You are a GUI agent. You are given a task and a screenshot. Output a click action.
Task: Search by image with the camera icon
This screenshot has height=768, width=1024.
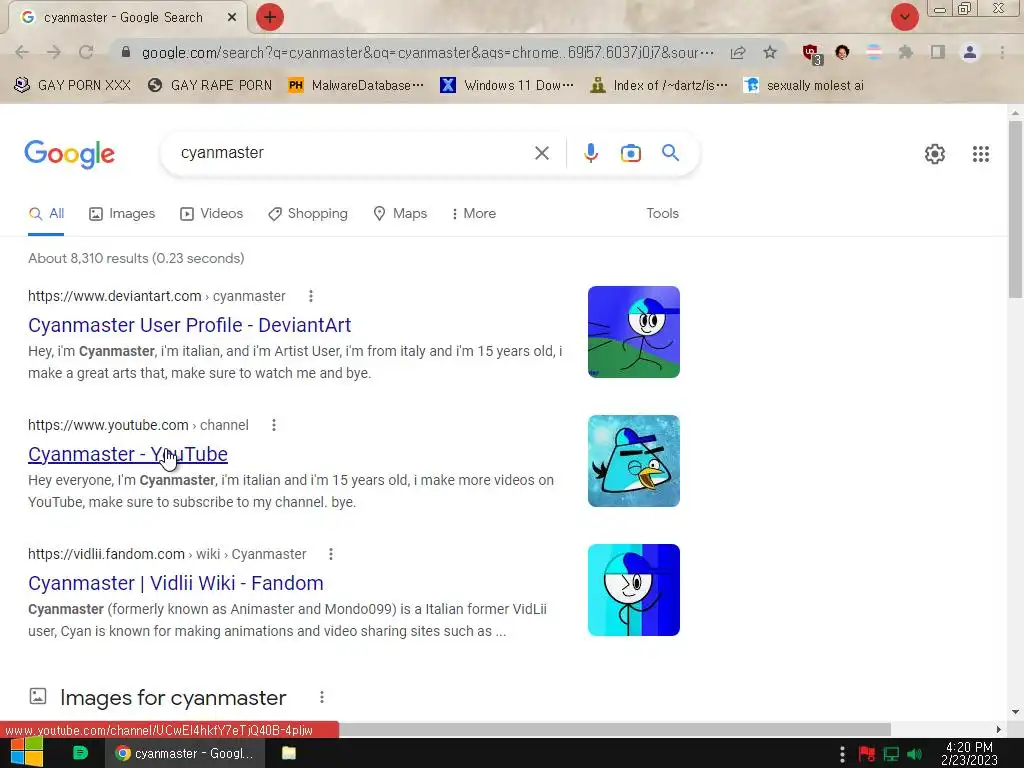[x=630, y=153]
